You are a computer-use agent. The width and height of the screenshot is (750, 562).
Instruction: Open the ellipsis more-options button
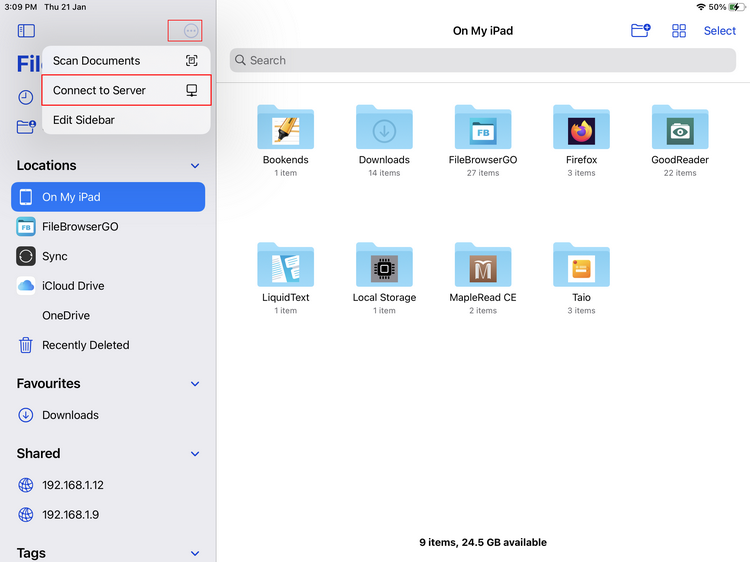[191, 31]
